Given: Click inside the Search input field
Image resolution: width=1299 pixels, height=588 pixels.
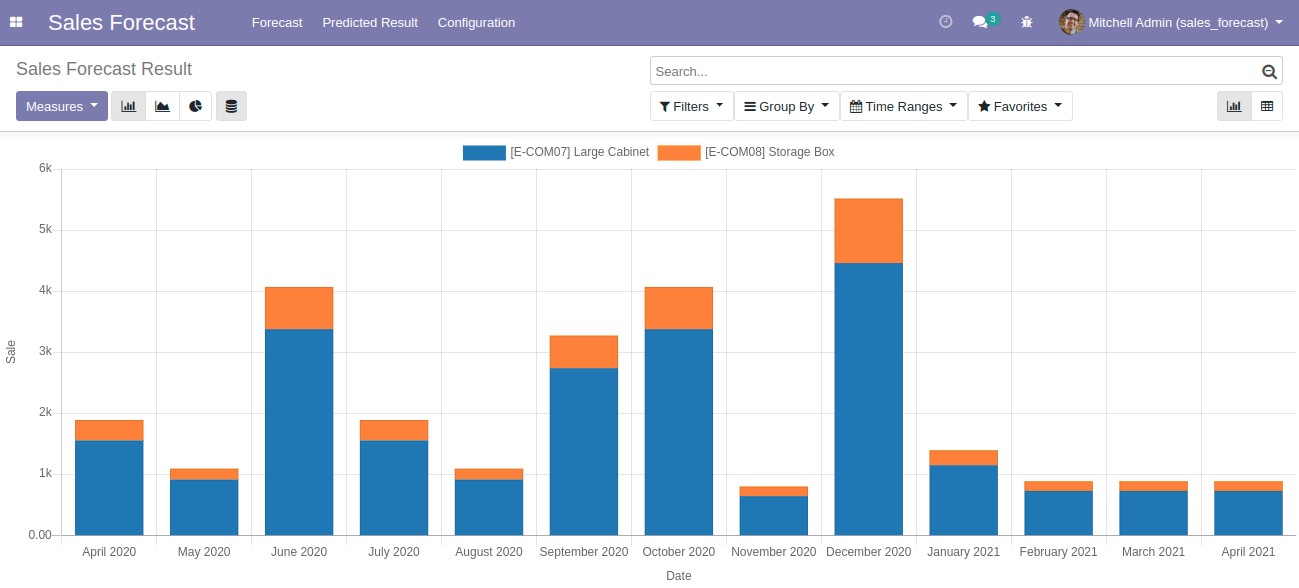Looking at the screenshot, I should 950,71.
